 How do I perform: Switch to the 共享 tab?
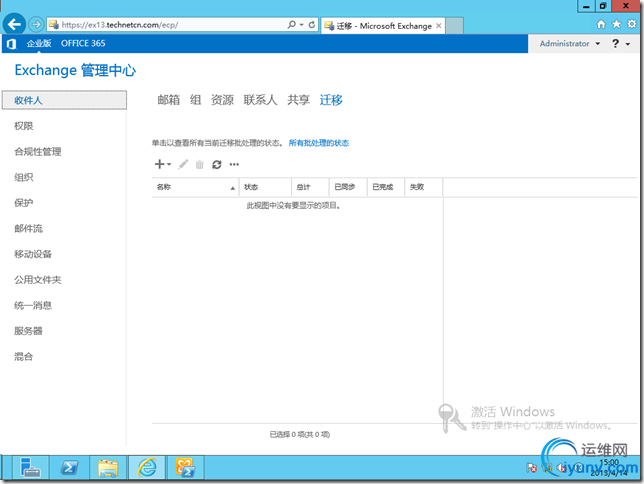[x=299, y=100]
